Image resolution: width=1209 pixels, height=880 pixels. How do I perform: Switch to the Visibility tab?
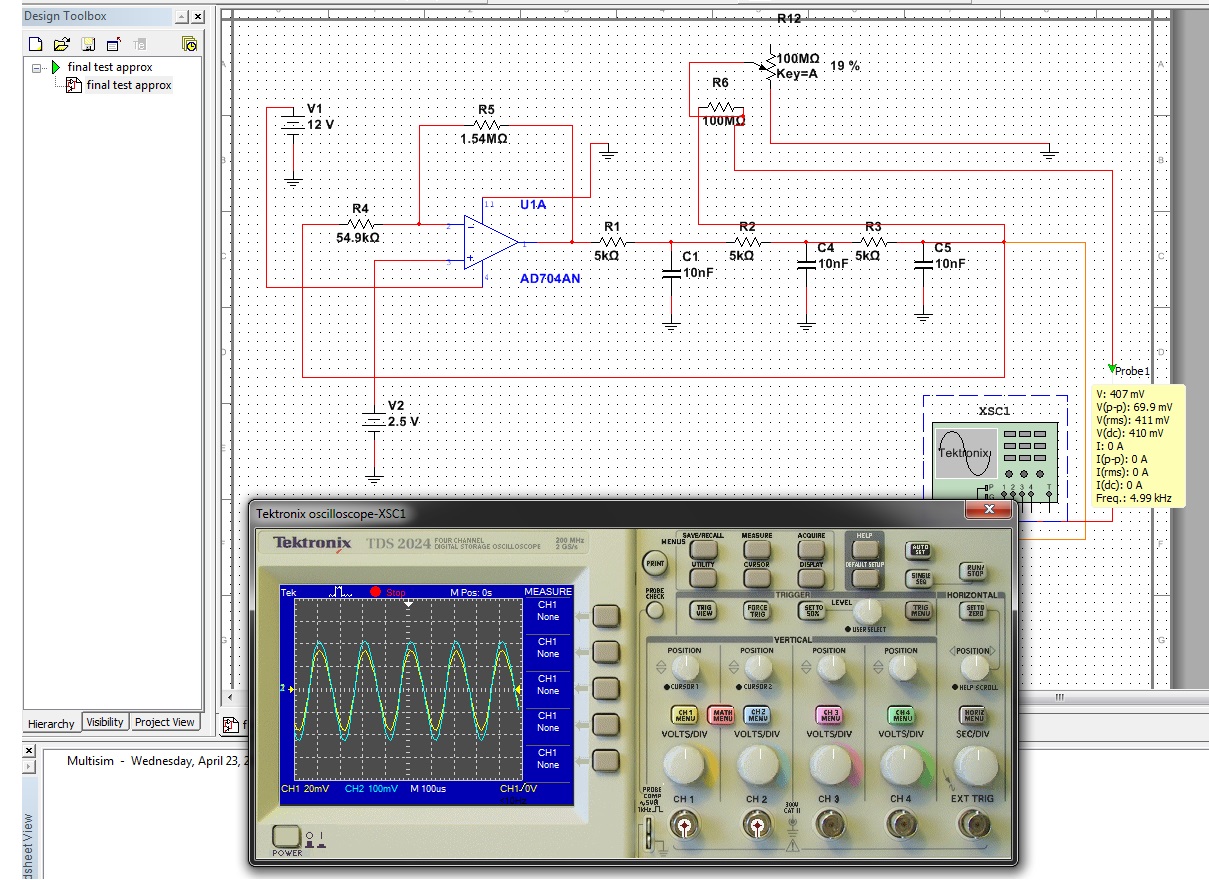point(105,722)
